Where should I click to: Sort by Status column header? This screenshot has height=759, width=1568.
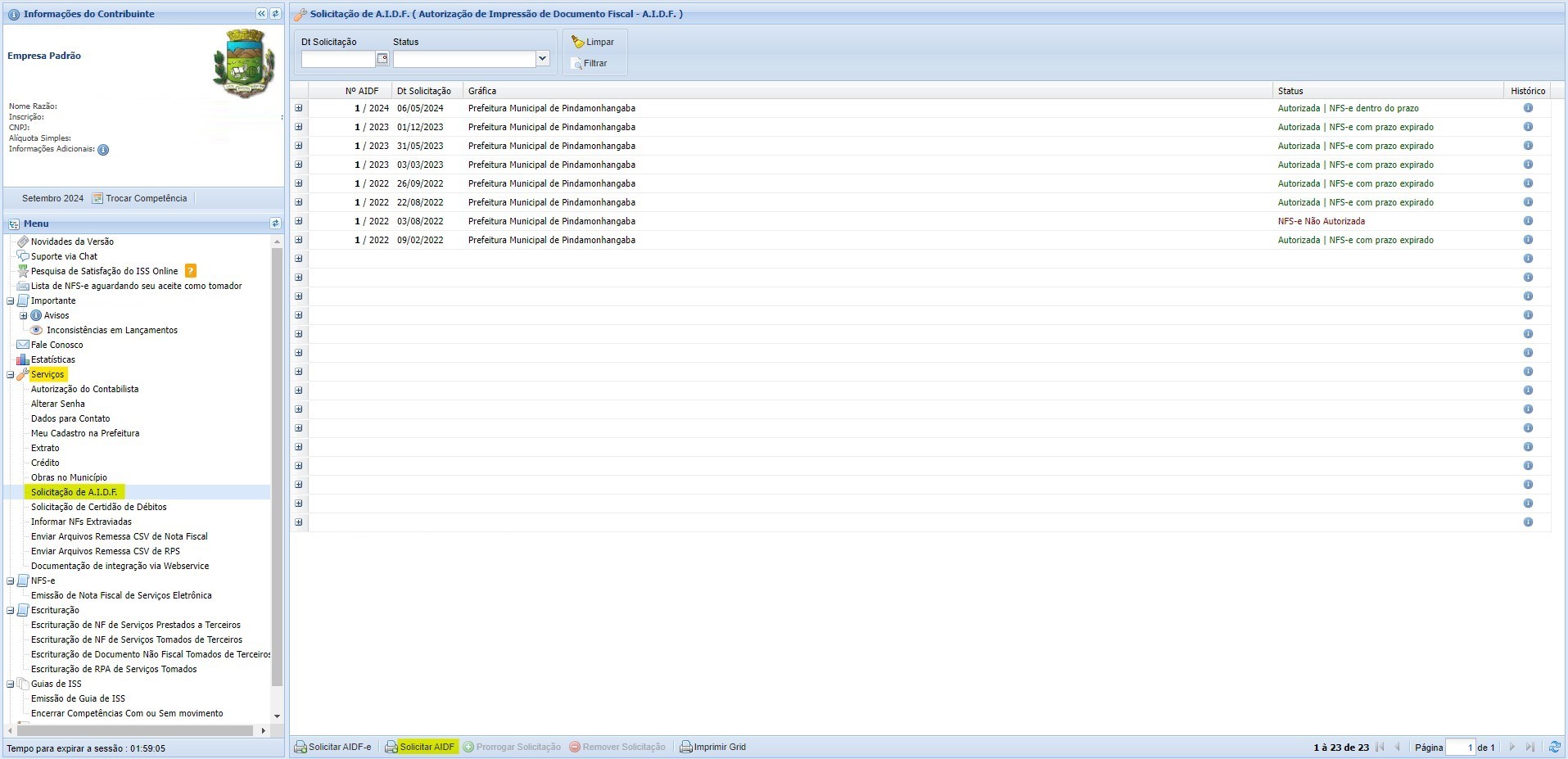pyautogui.click(x=1388, y=91)
